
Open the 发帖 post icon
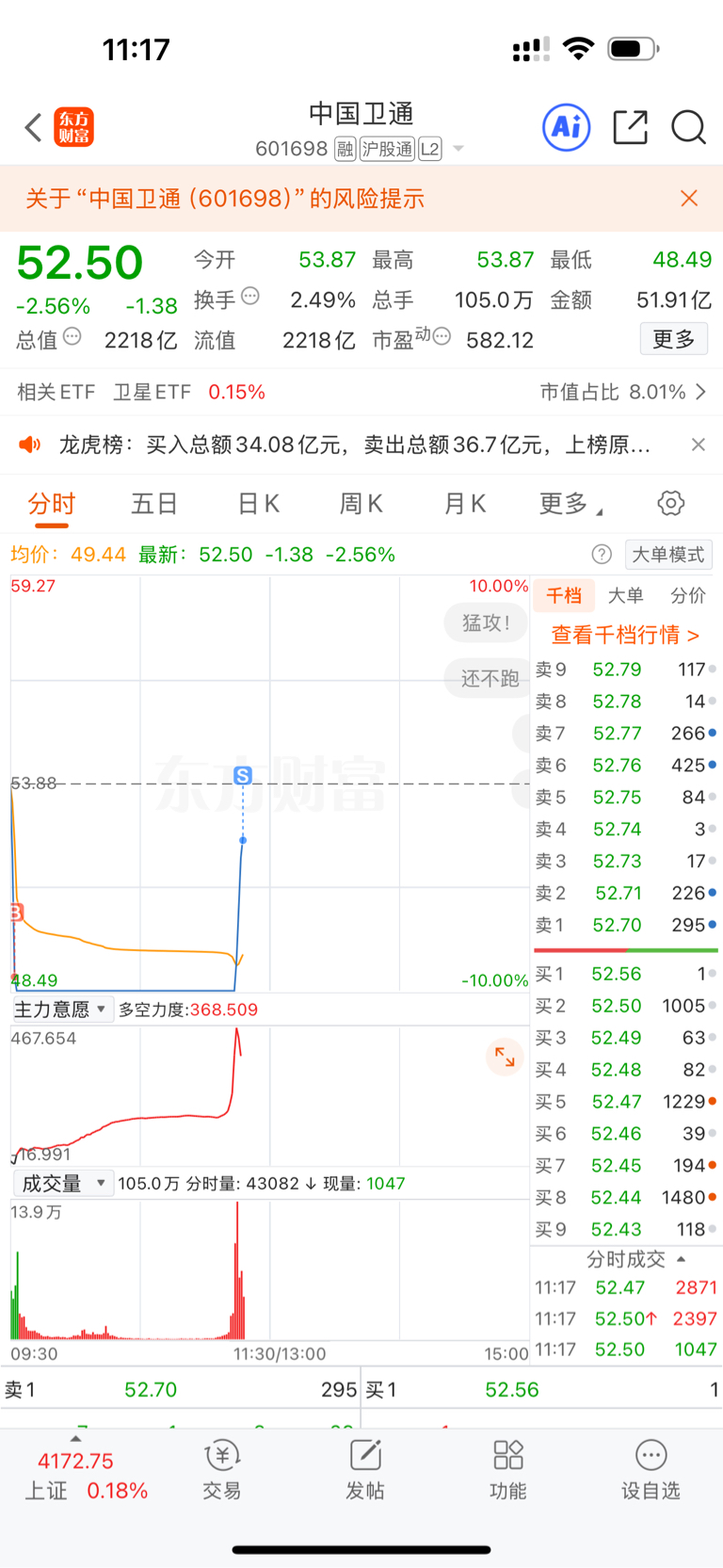(365, 1470)
